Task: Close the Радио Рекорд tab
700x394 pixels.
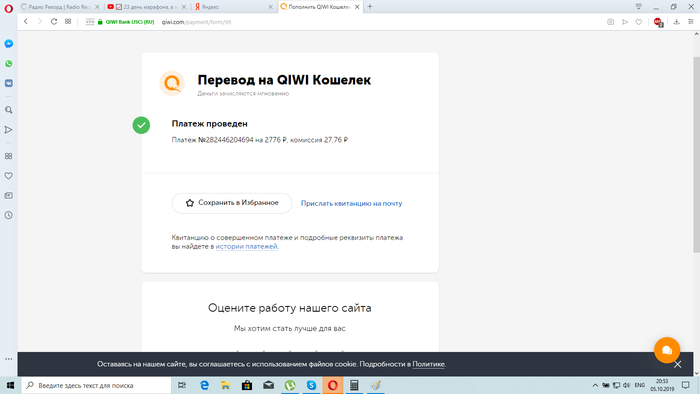Action: [97, 7]
